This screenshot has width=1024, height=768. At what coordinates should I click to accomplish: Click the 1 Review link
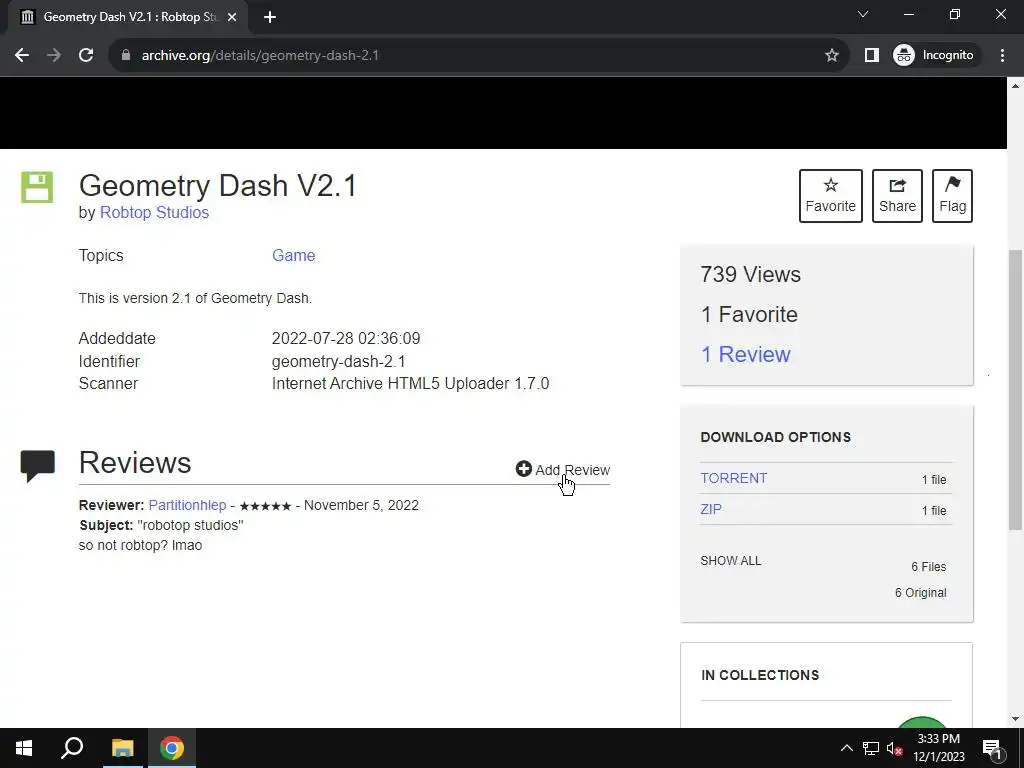click(x=745, y=355)
